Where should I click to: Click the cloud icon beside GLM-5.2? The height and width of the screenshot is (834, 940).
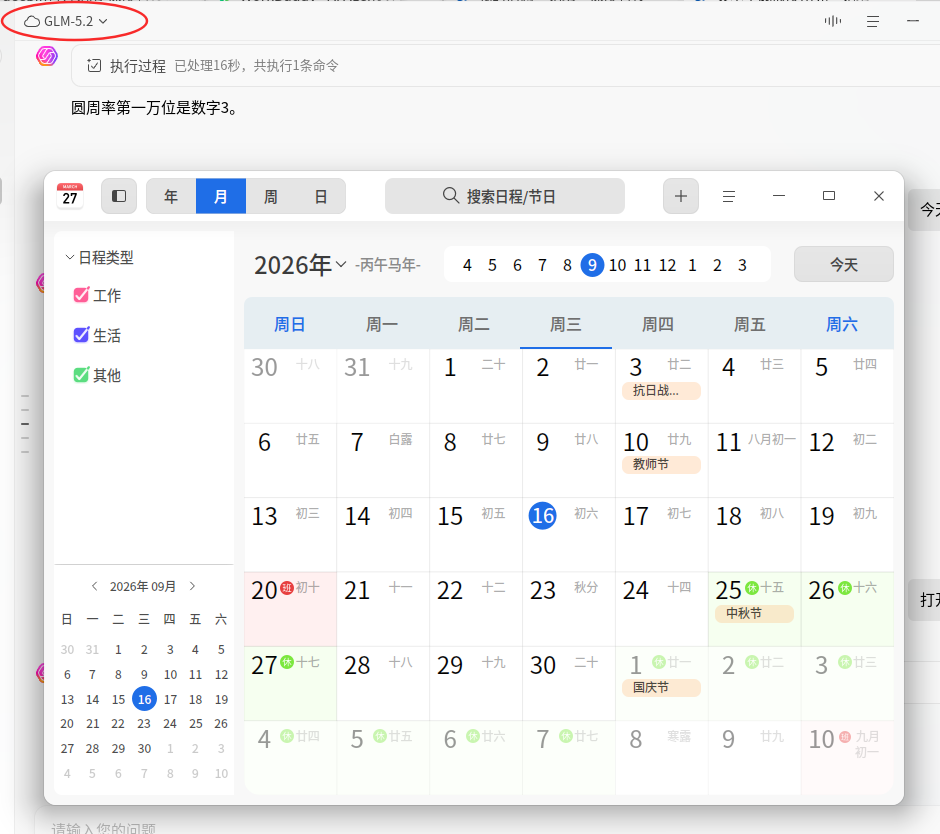[x=32, y=22]
